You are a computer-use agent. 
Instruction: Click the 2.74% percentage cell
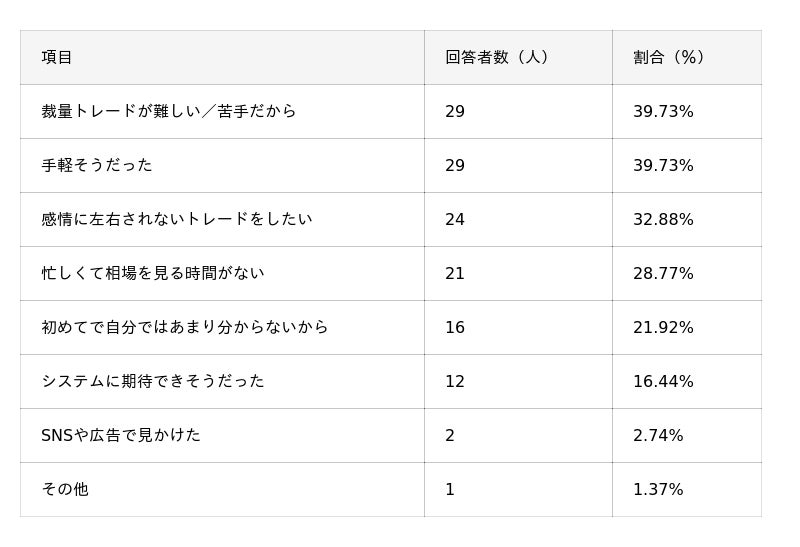(658, 435)
